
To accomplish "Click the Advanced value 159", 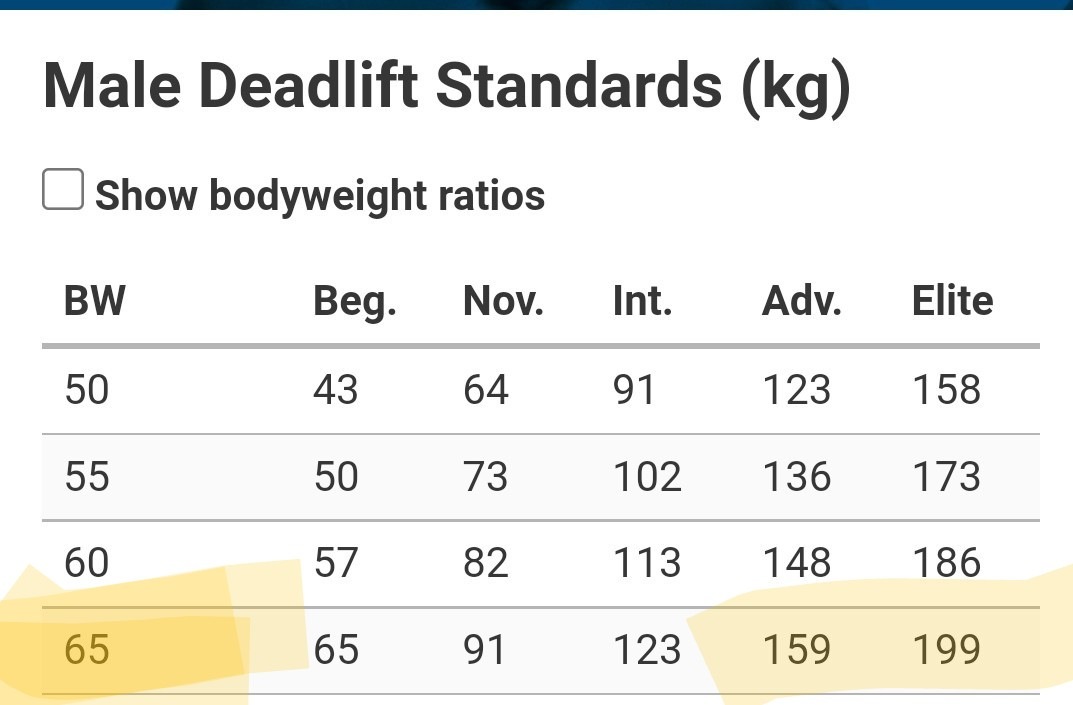I will coord(797,650).
